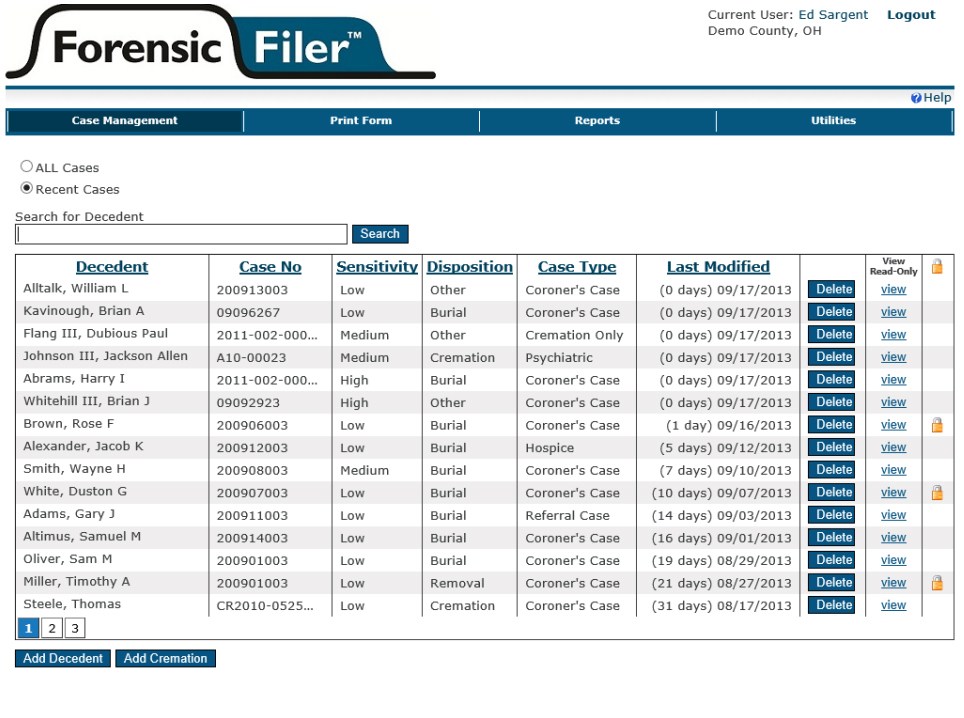This screenshot has height=718, width=964.
Task: View Flang III, Dubious Paul read-only
Action: pos(893,334)
